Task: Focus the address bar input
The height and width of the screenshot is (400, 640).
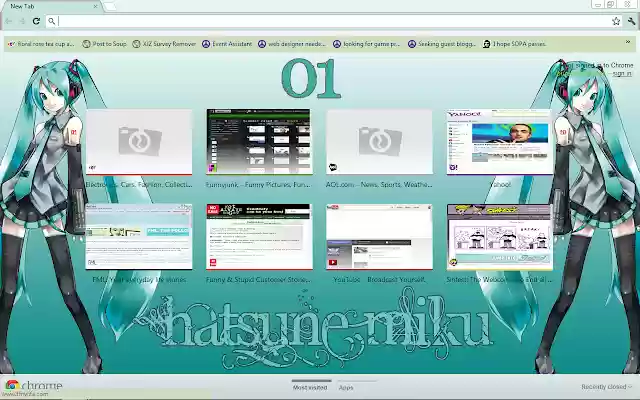Action: pyautogui.click(x=334, y=21)
